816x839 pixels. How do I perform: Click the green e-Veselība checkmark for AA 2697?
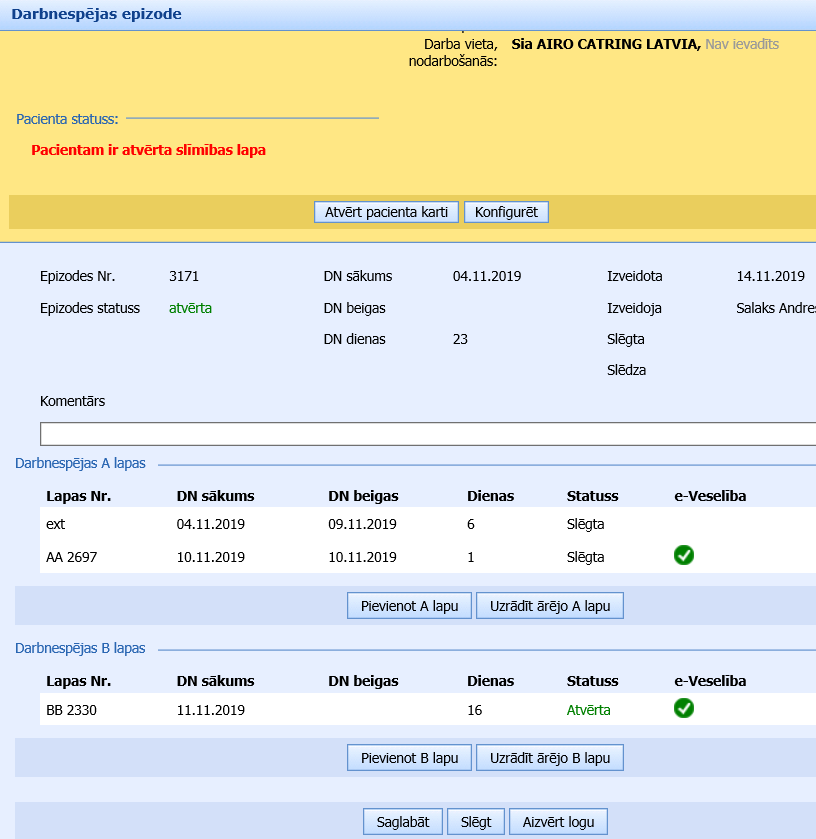pos(684,556)
